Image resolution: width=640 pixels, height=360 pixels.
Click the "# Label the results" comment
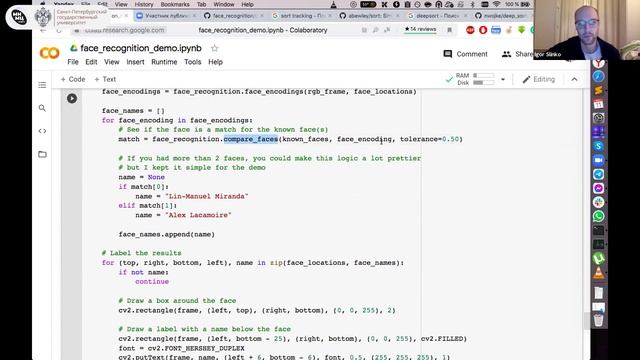tap(142, 253)
